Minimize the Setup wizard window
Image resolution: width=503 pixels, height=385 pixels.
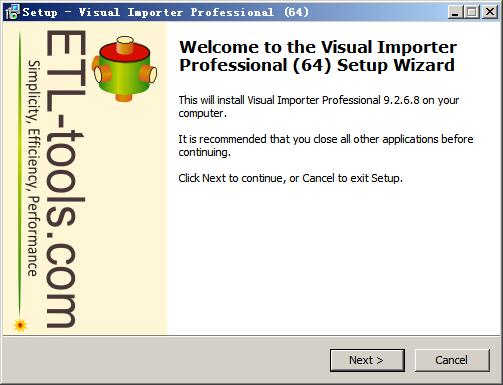tap(455, 12)
